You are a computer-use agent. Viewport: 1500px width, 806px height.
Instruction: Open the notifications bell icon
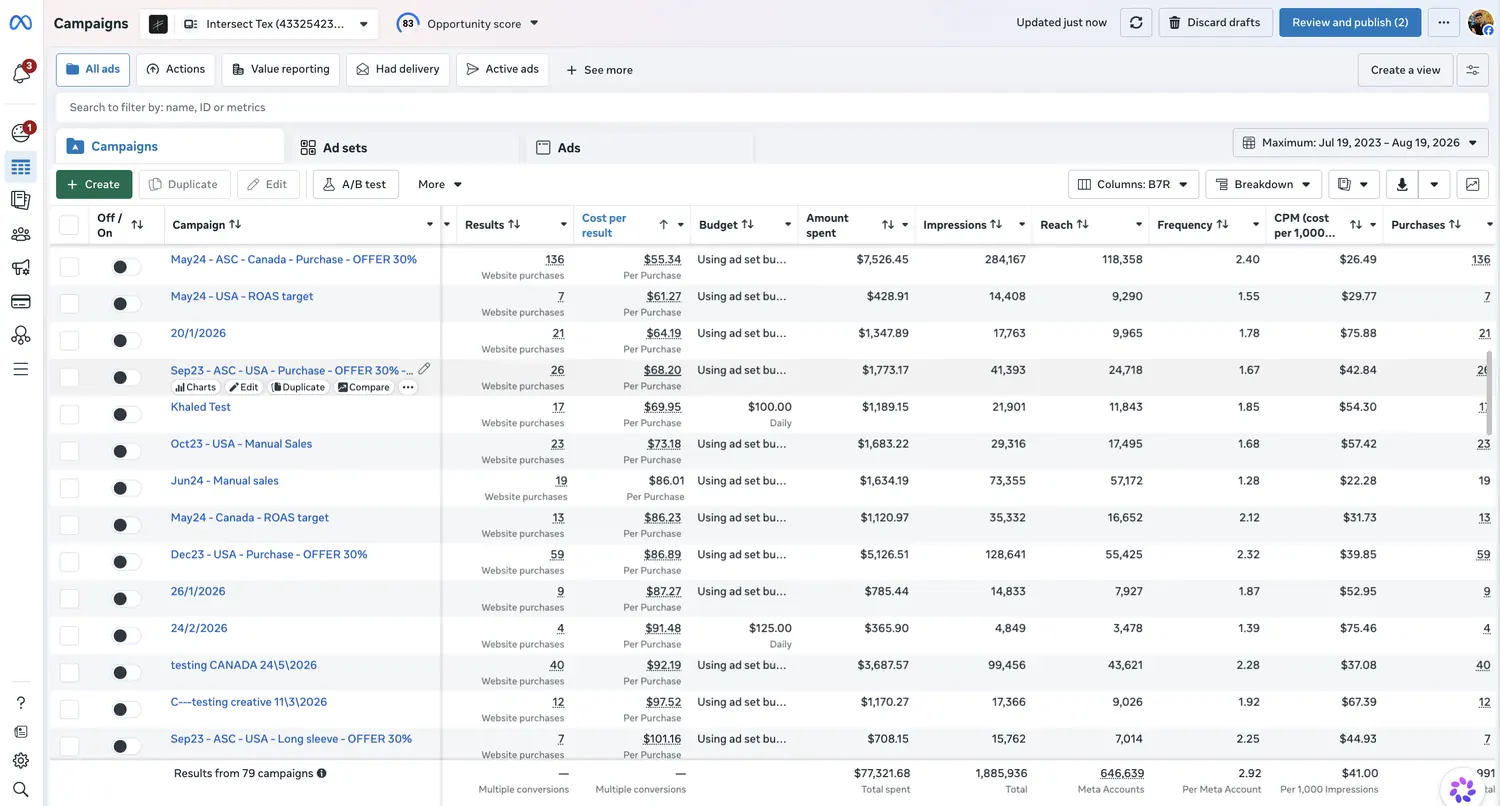(21, 74)
